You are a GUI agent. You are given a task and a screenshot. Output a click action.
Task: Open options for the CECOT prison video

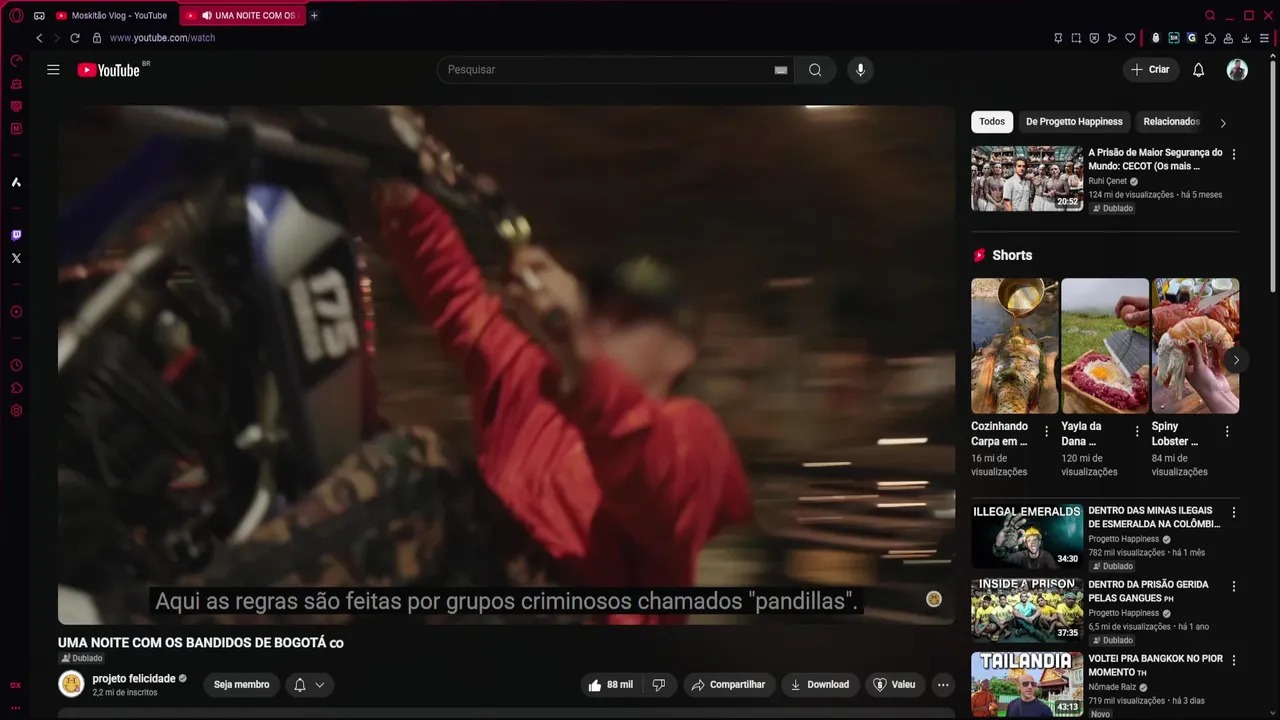point(1233,155)
